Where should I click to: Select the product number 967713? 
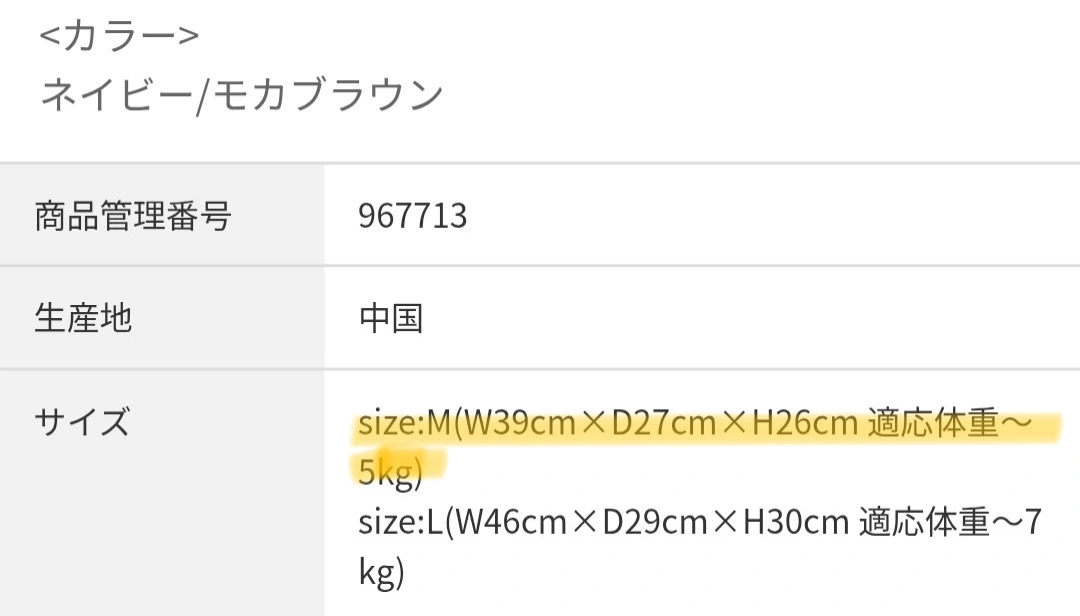pyautogui.click(x=412, y=216)
